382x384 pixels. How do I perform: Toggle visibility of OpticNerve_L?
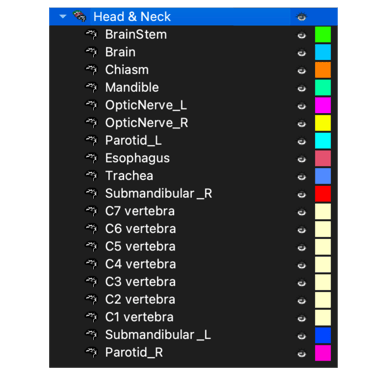(x=302, y=106)
